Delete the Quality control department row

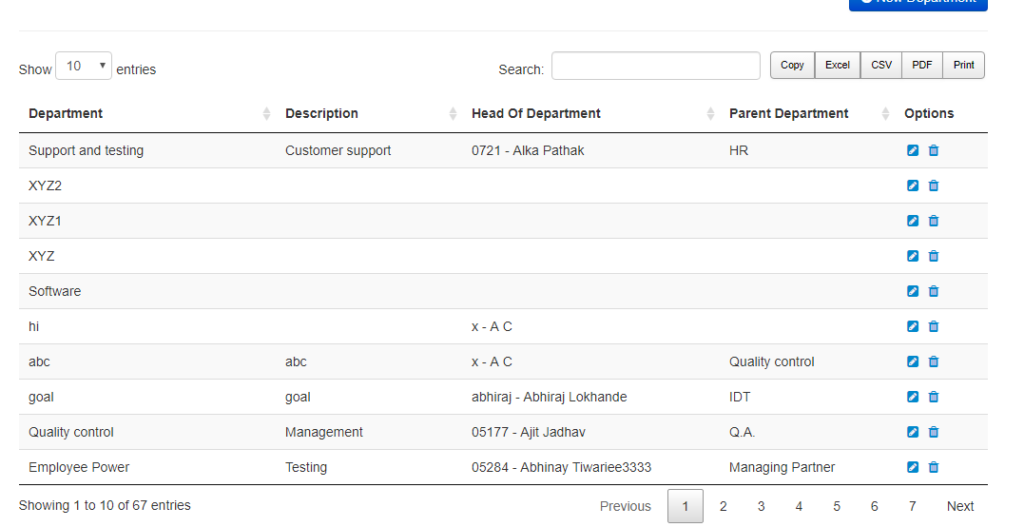click(x=933, y=432)
